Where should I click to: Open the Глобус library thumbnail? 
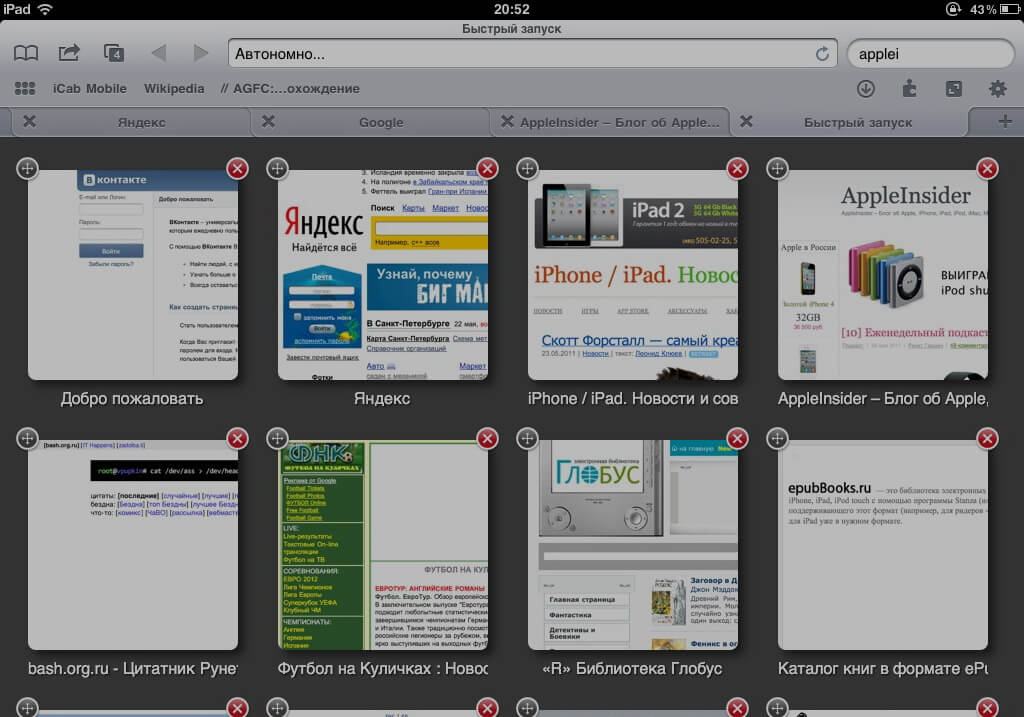(x=633, y=545)
